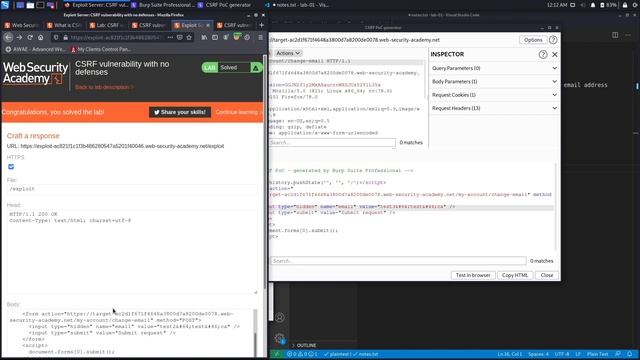Image resolution: width=640 pixels, height=360 pixels.
Task: Click Plain Text language mode in status bar
Action: click(598, 354)
